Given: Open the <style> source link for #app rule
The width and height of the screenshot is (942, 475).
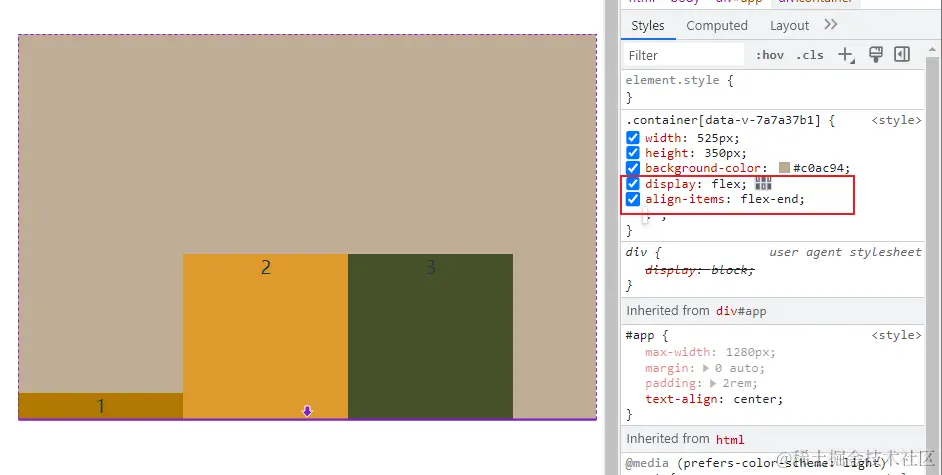Looking at the screenshot, I should coord(896,335).
